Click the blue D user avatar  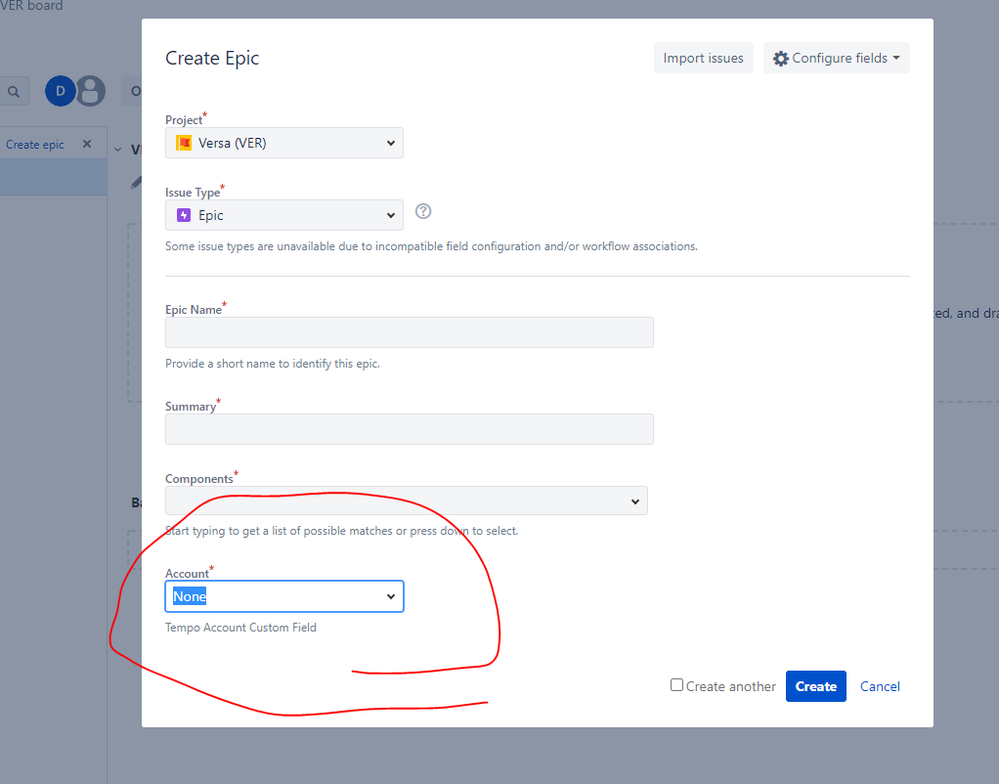coord(61,91)
